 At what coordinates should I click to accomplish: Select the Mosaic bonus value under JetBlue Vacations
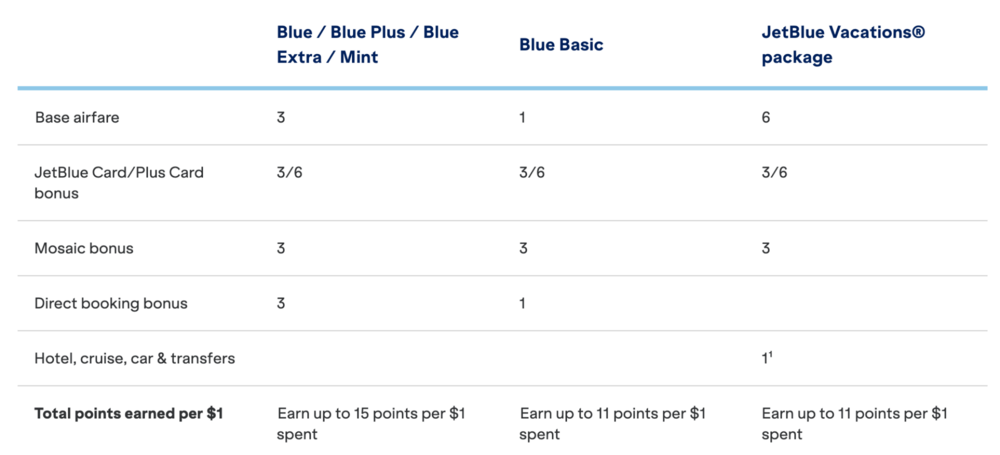[x=766, y=248]
